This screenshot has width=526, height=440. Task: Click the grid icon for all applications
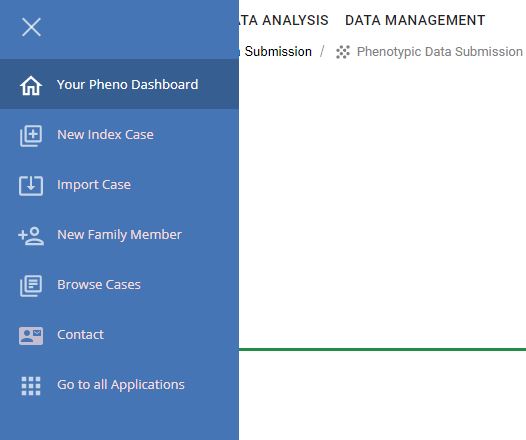pyautogui.click(x=31, y=386)
